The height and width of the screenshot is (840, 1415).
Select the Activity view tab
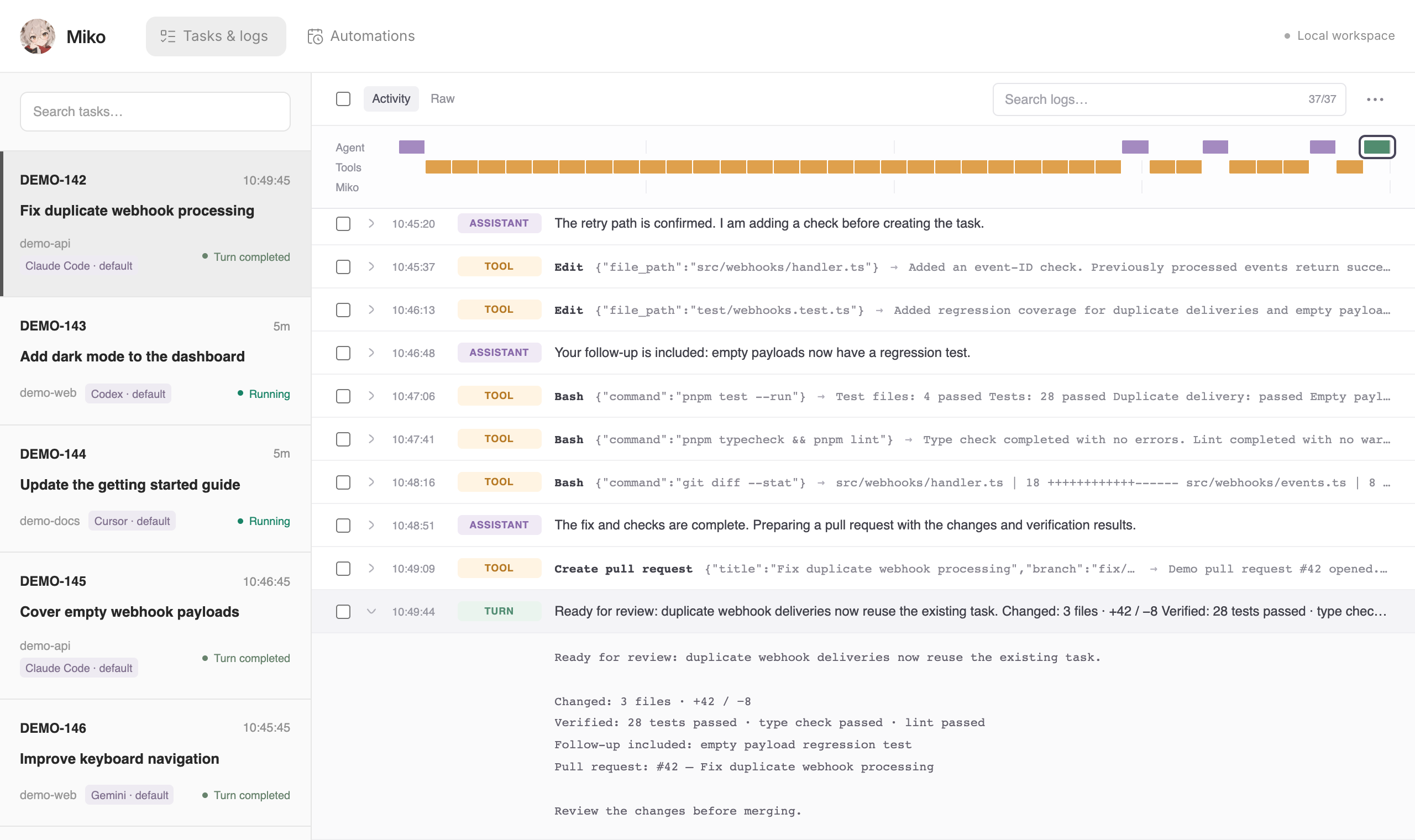[x=391, y=99]
